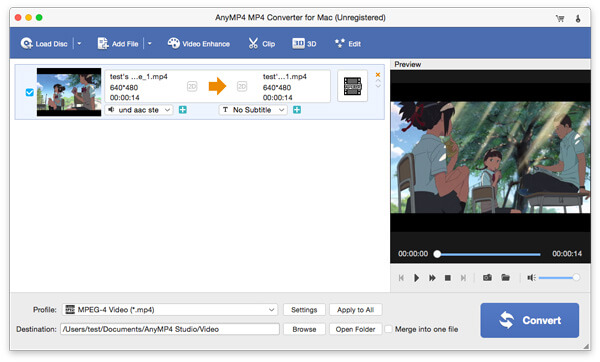Click the big Convert button
This screenshot has height=362, width=600.
click(x=530, y=320)
